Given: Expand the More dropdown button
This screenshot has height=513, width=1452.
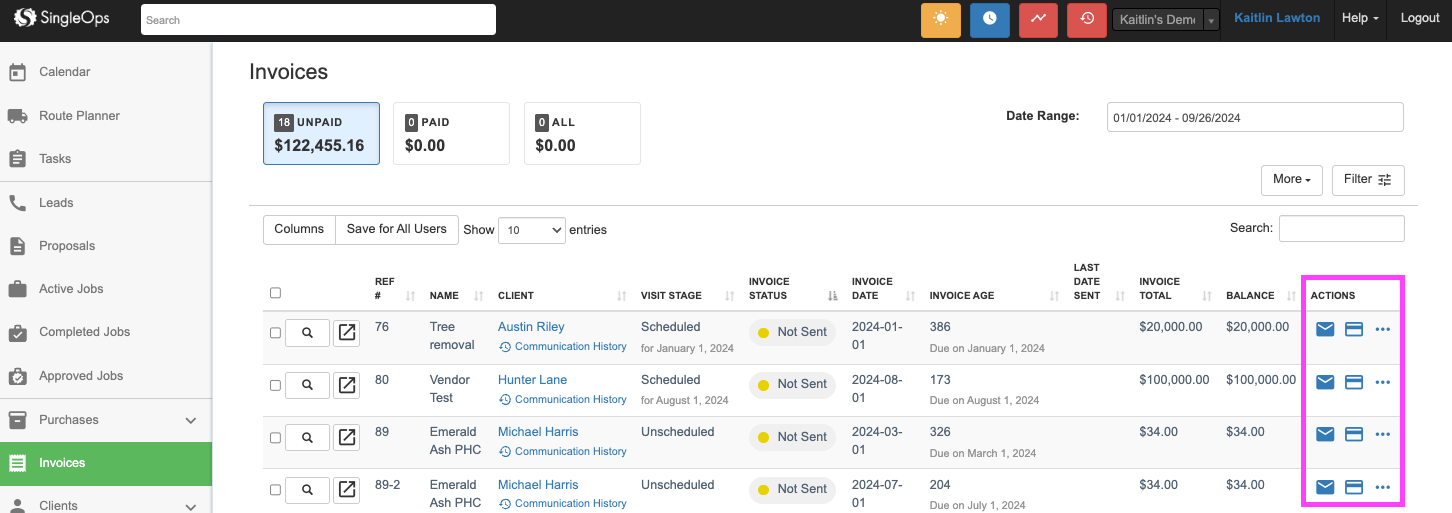Looking at the screenshot, I should click(x=1291, y=180).
